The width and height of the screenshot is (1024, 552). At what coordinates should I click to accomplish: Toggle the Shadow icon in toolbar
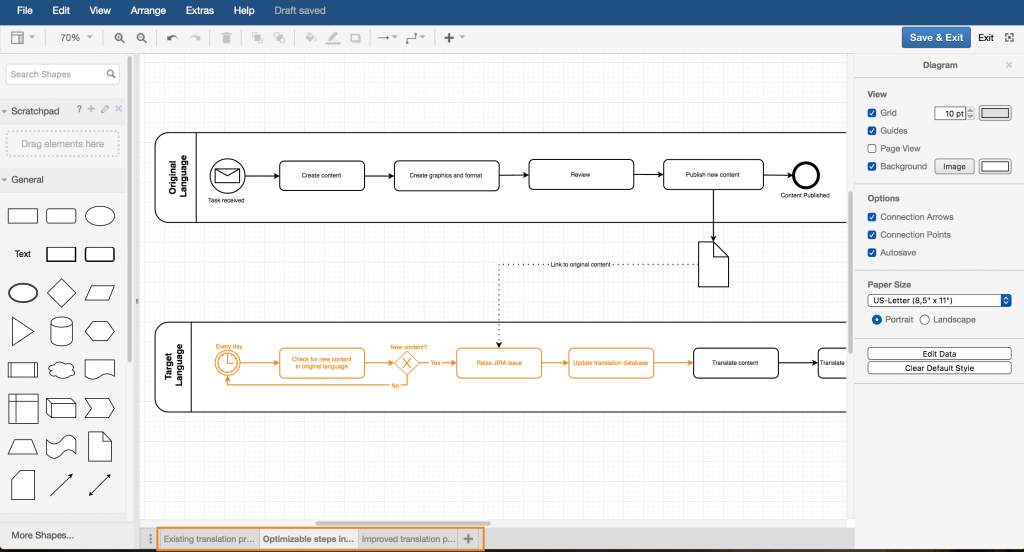tap(355, 38)
